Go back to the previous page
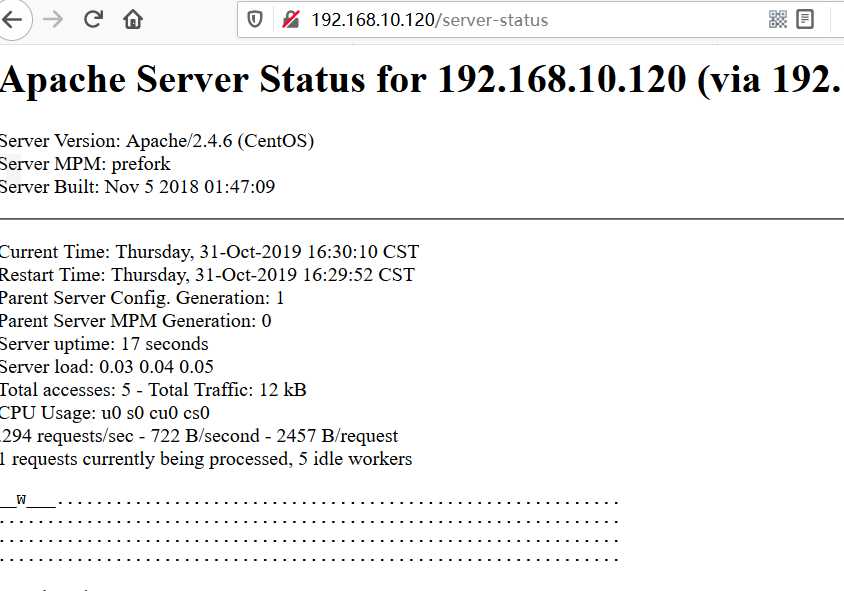The image size is (844, 591). pos(13,20)
